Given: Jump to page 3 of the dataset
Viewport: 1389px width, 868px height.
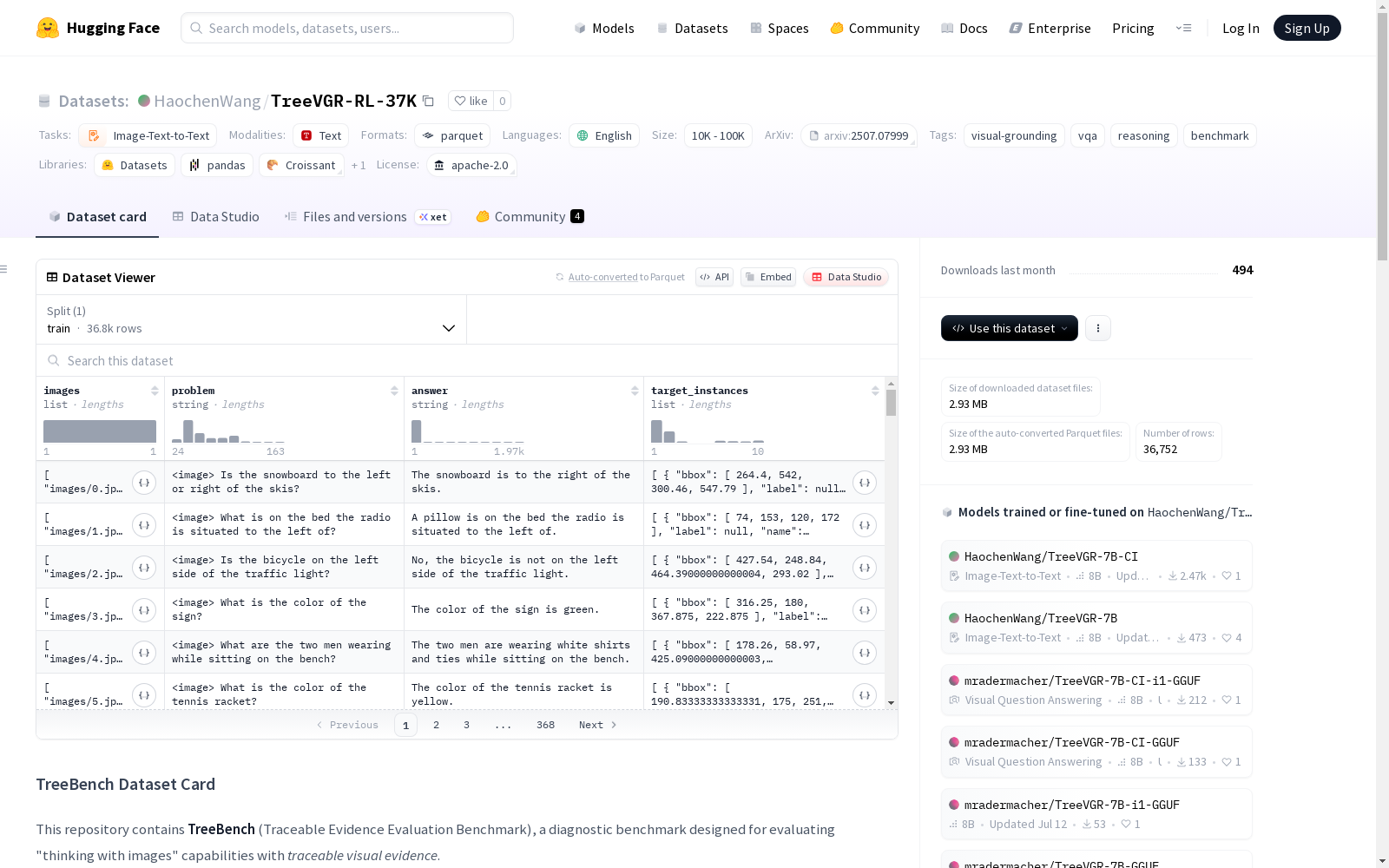Looking at the screenshot, I should click(466, 725).
